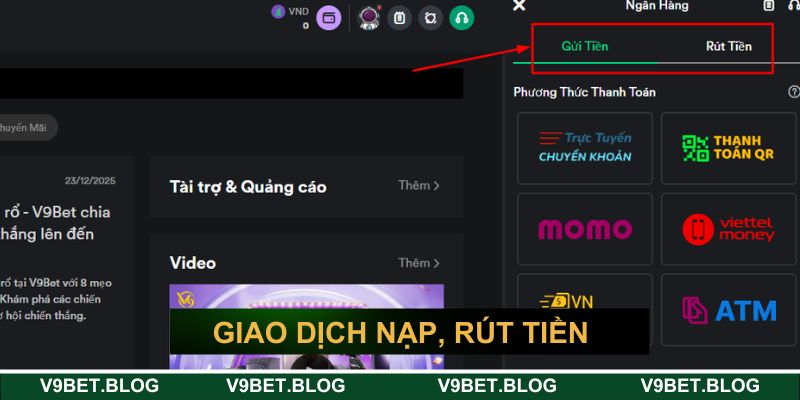Switch to the Rút Tiền tab
Screen dimensions: 800x400
pyautogui.click(x=729, y=46)
